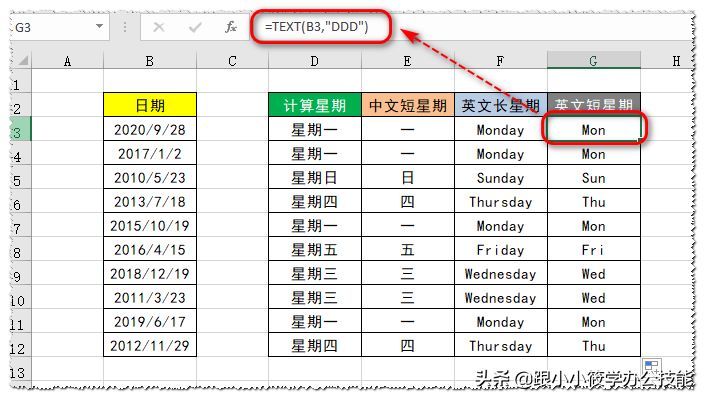Click cell 四 in row 12 column E
The height and width of the screenshot is (399, 705).
pyautogui.click(x=407, y=345)
